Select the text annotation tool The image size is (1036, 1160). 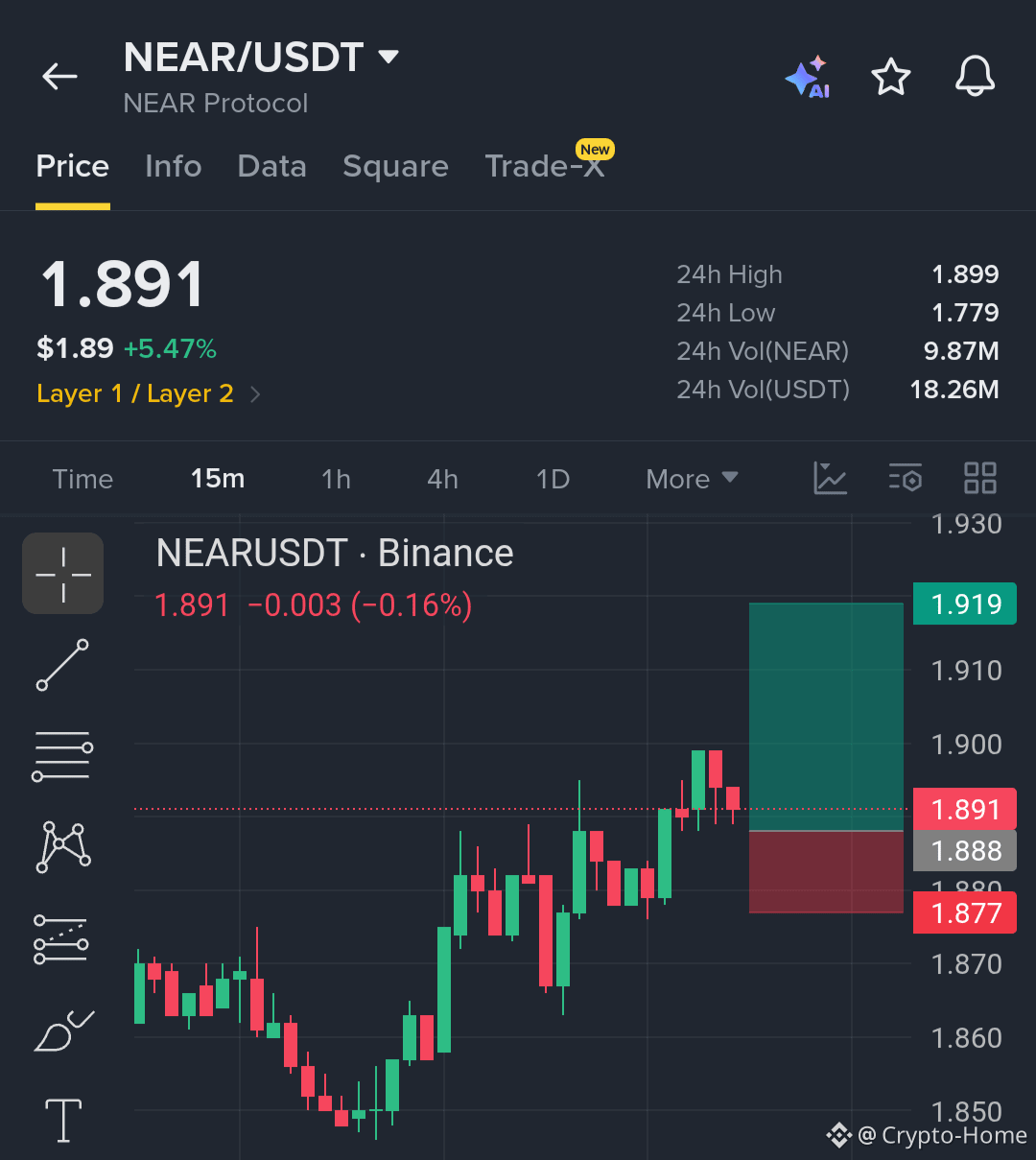coord(63,1120)
